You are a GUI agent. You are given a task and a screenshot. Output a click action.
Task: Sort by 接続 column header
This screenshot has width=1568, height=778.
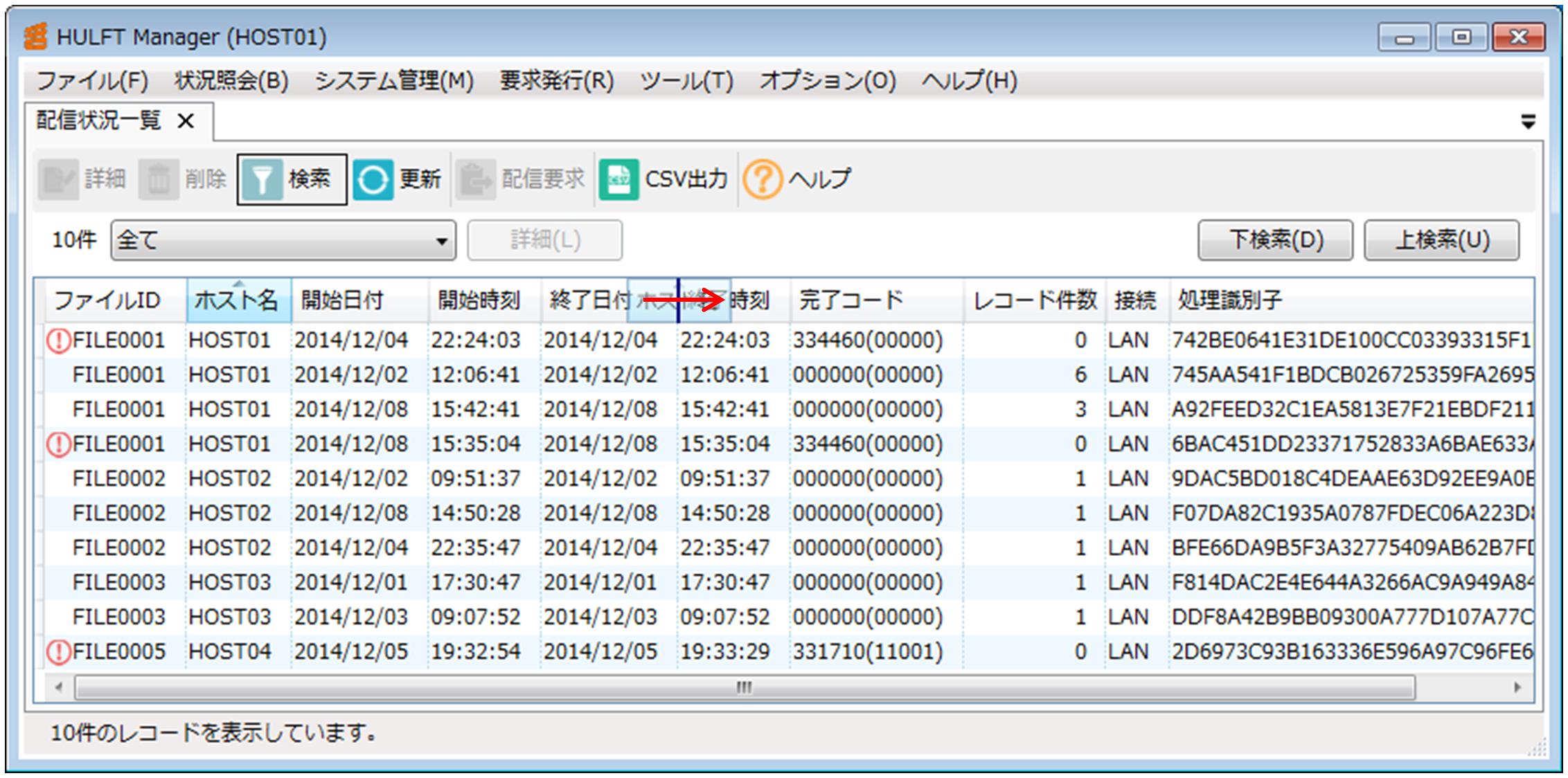(x=1137, y=300)
